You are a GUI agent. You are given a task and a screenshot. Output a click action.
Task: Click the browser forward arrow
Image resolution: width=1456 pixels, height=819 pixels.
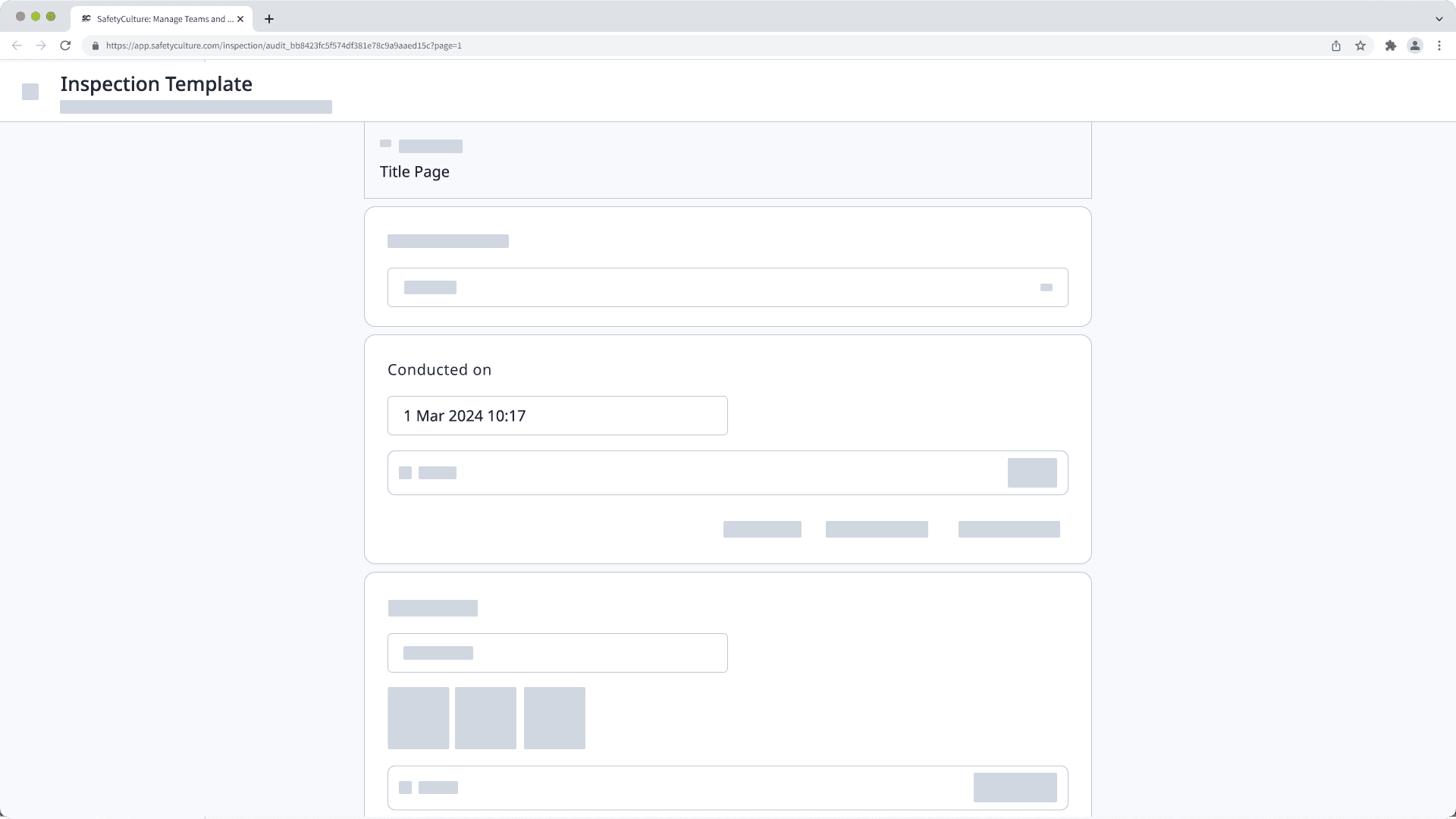41,45
